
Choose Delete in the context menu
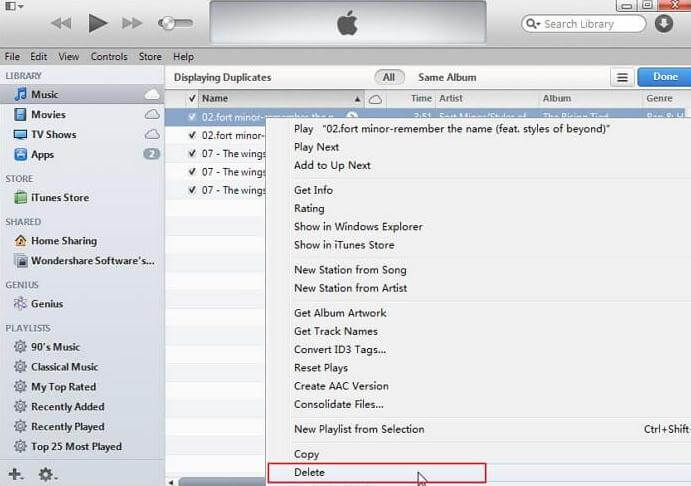tap(377, 472)
